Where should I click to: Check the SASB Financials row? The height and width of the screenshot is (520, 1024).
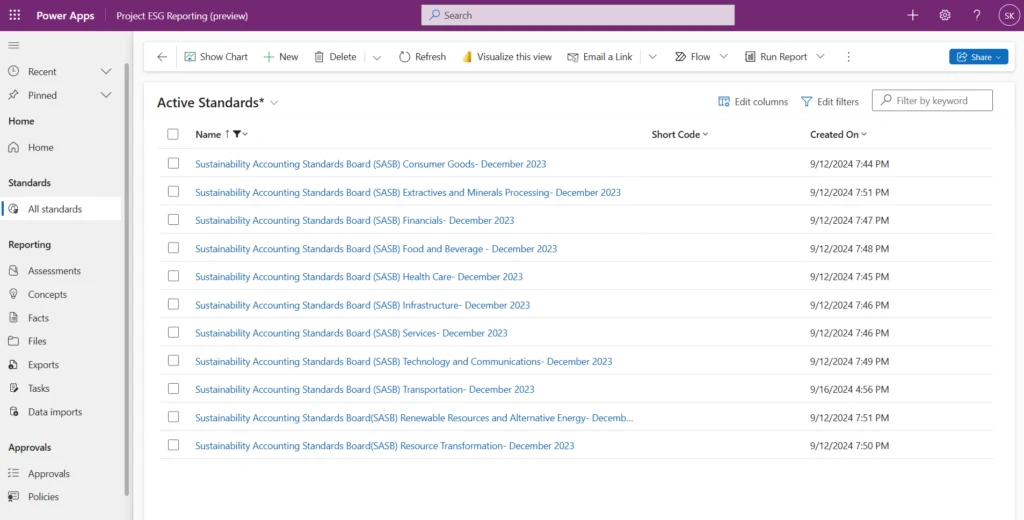pos(173,219)
